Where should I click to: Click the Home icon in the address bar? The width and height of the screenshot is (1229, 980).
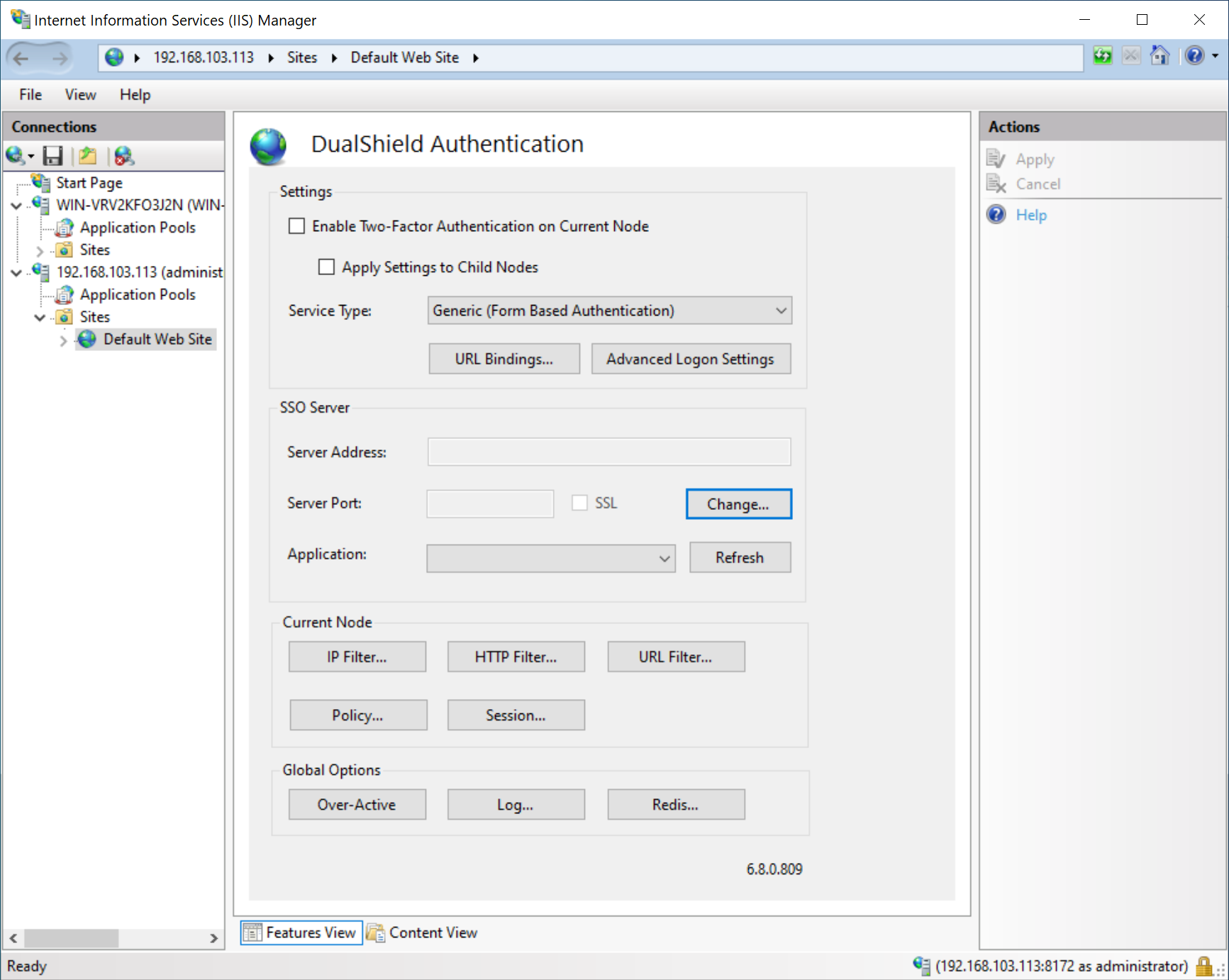[1160, 56]
